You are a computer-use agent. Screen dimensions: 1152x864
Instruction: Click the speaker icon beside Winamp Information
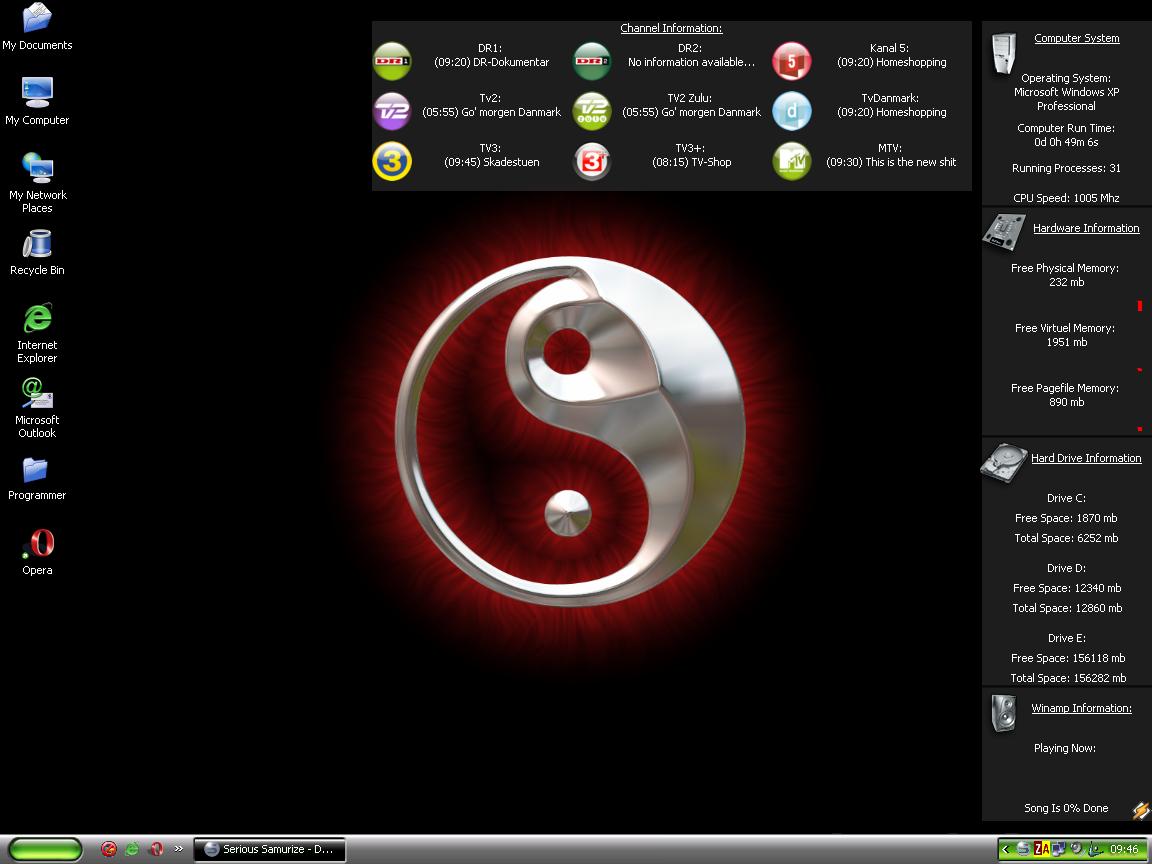(1004, 713)
